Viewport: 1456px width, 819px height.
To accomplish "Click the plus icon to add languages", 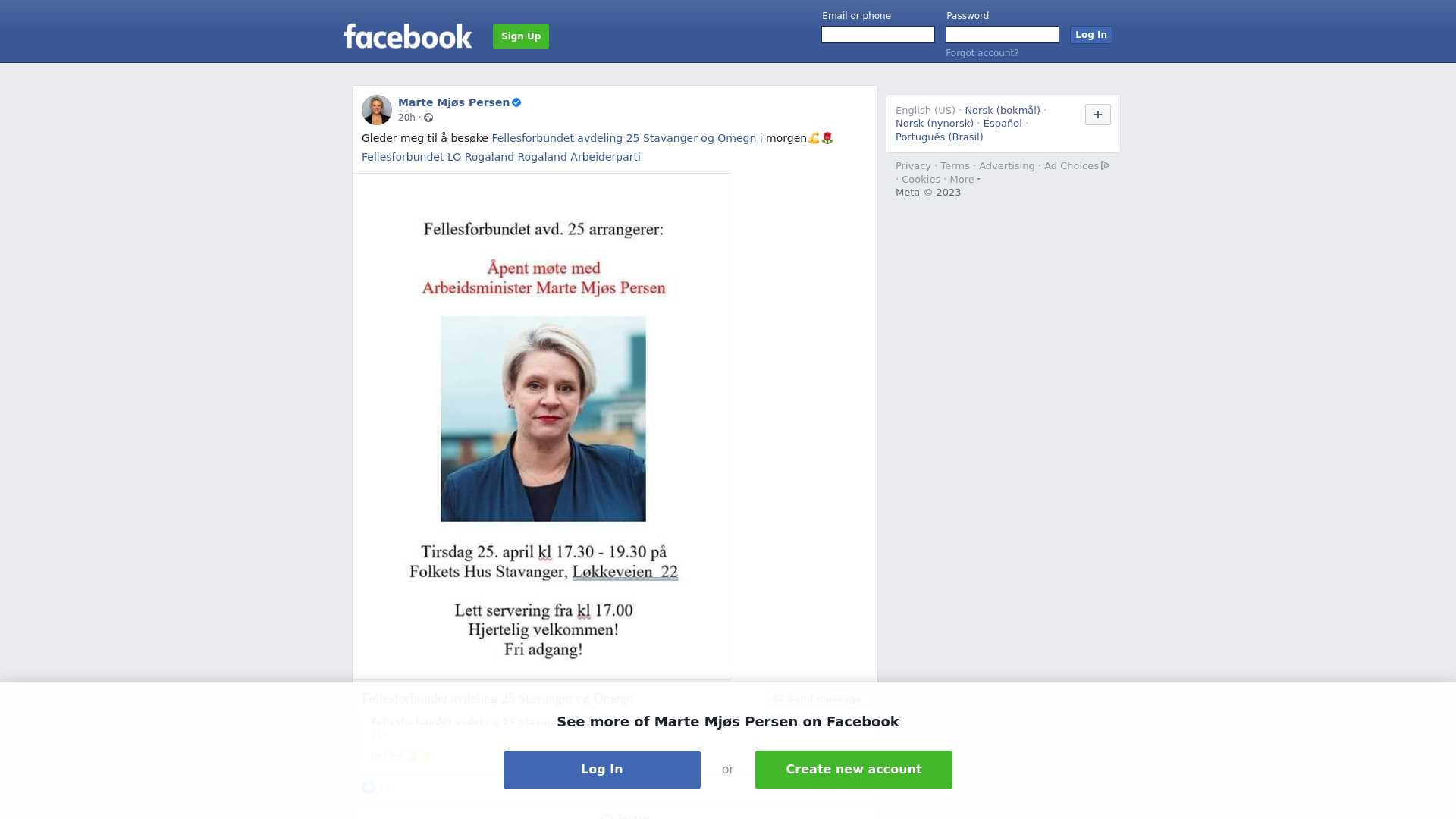I will click(1098, 115).
